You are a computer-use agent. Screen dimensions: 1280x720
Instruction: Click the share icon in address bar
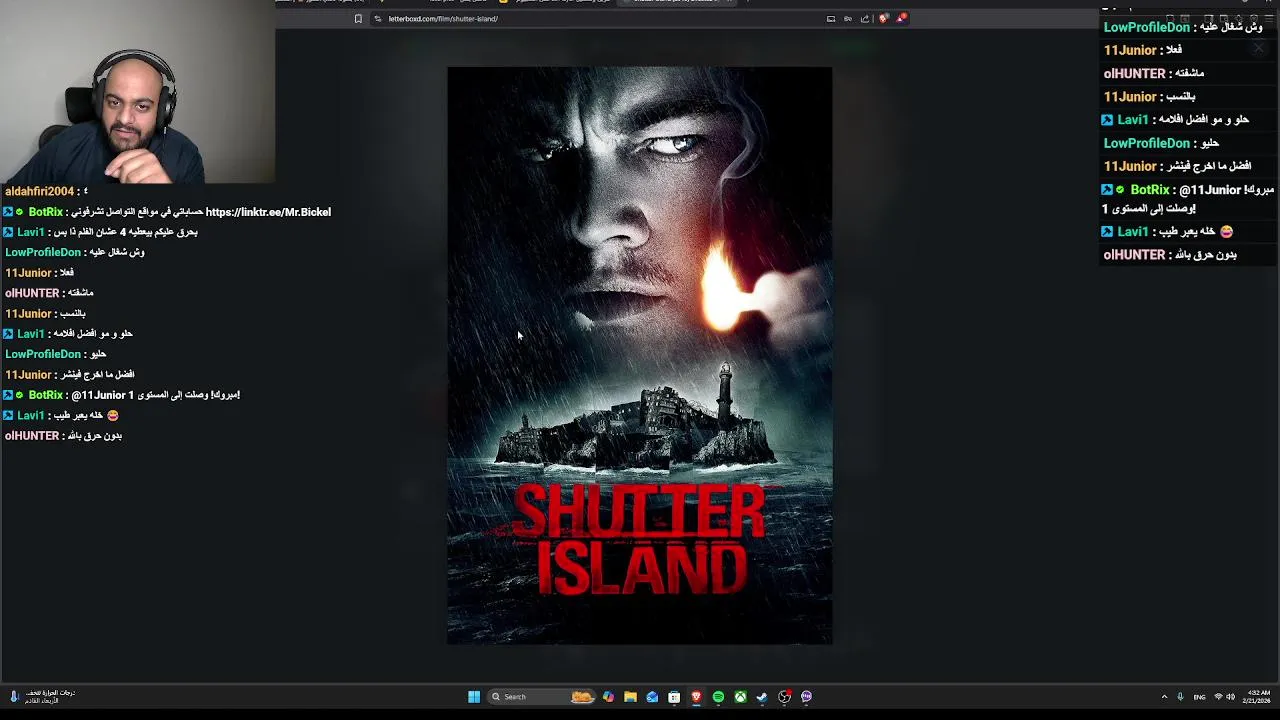865,18
